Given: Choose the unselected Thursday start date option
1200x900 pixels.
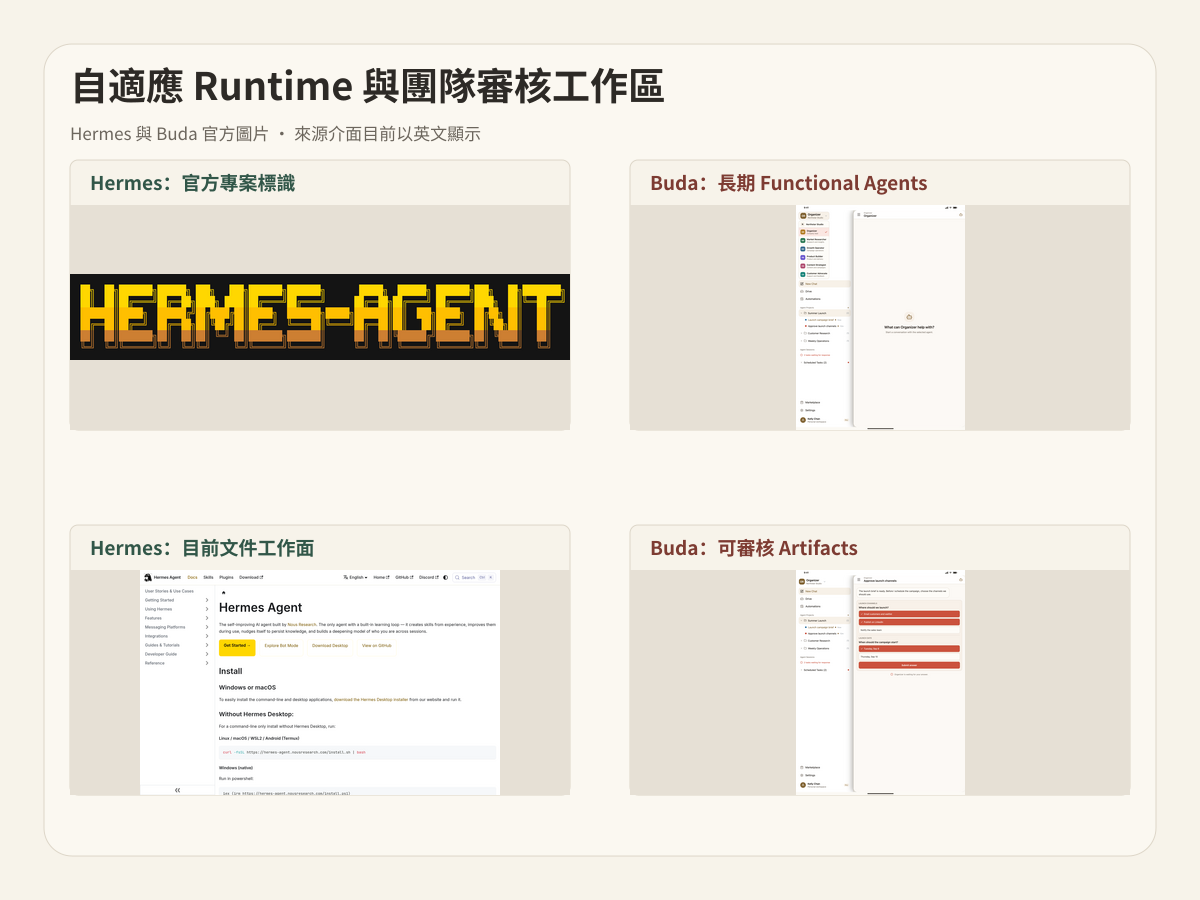Looking at the screenshot, I should click(909, 657).
